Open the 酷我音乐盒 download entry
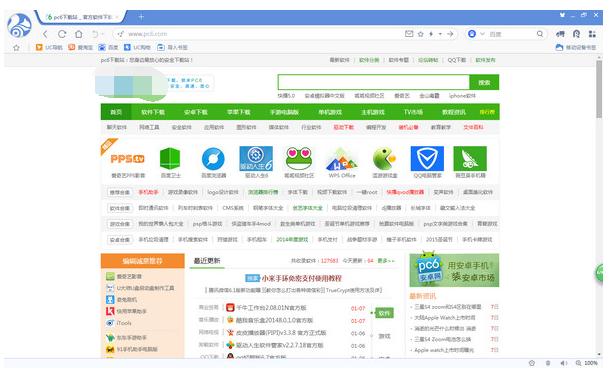Screen dimensions: 610x376 tap(275, 320)
